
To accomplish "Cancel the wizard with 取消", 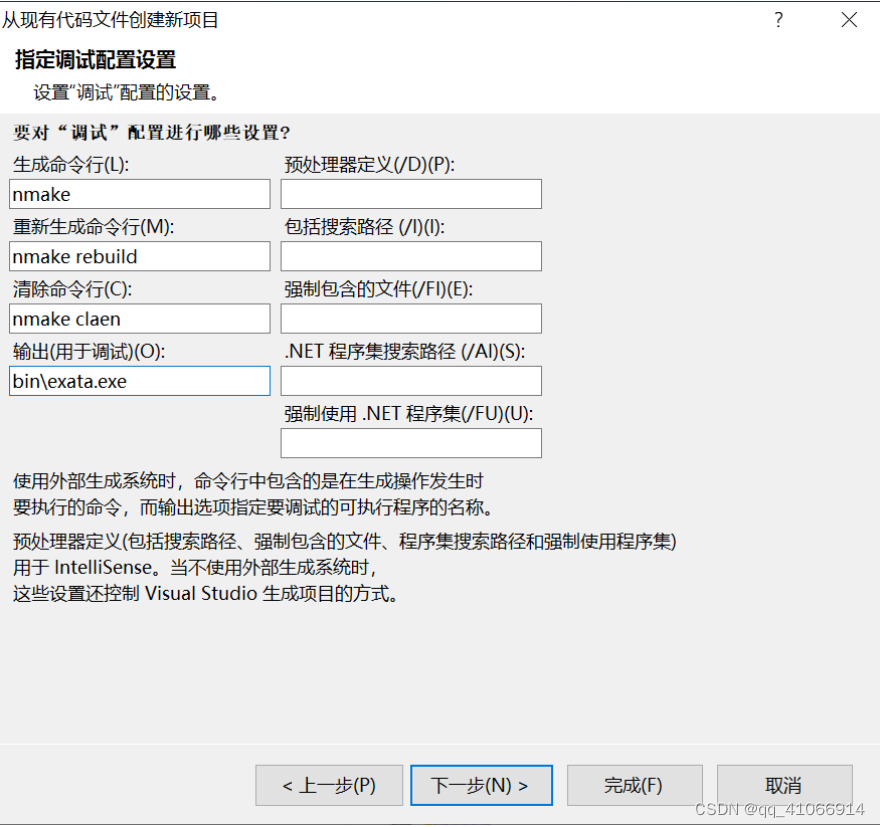I will click(784, 785).
